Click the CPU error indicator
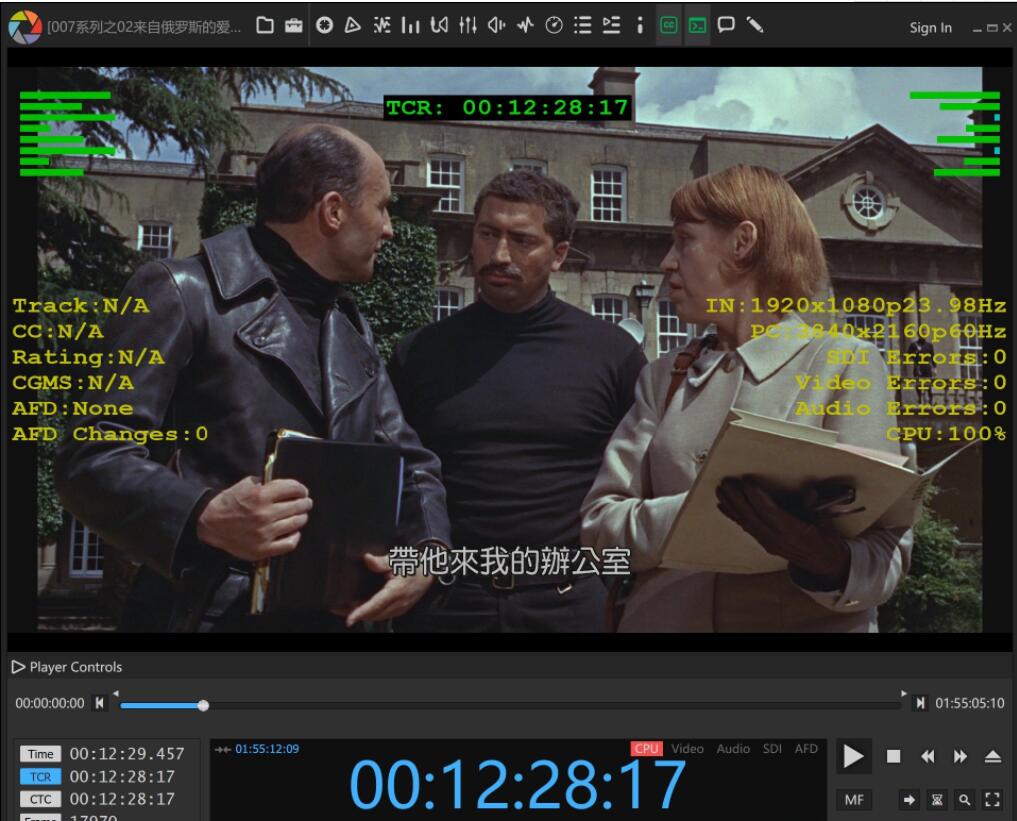1017x821 pixels. 646,748
